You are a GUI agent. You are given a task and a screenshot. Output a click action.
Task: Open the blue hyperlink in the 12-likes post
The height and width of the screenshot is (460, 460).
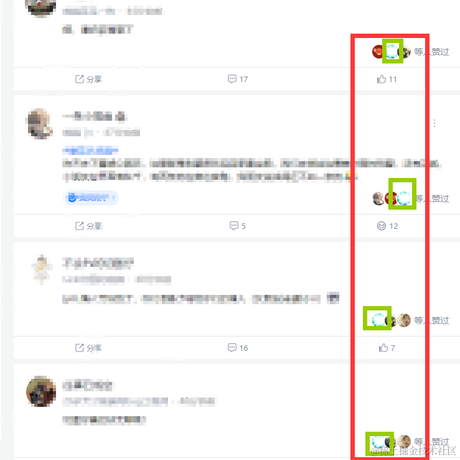90,150
